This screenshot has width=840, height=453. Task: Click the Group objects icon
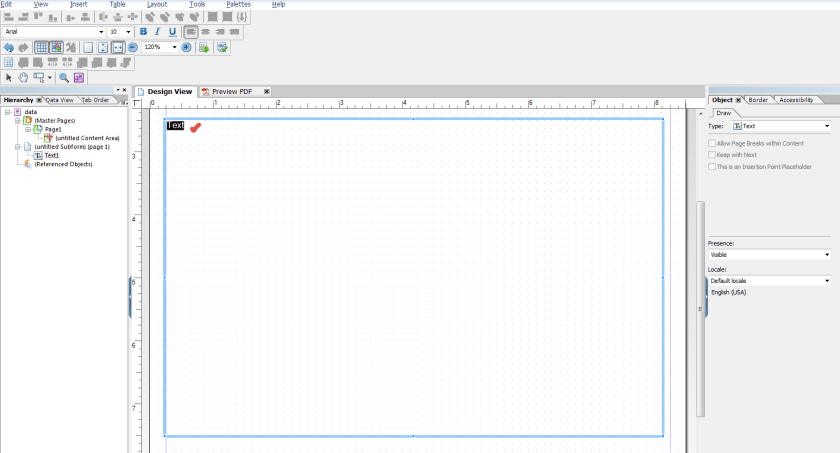coord(212,17)
